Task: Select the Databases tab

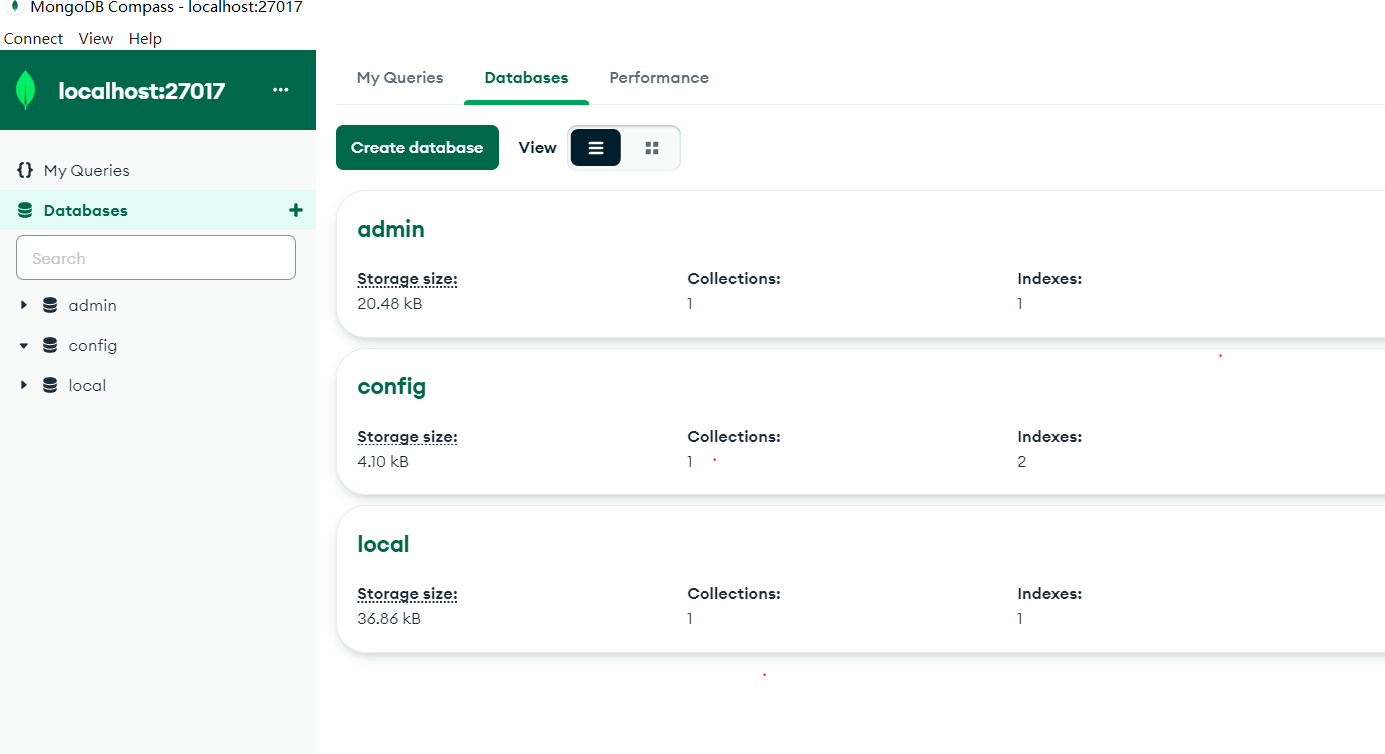Action: click(526, 77)
